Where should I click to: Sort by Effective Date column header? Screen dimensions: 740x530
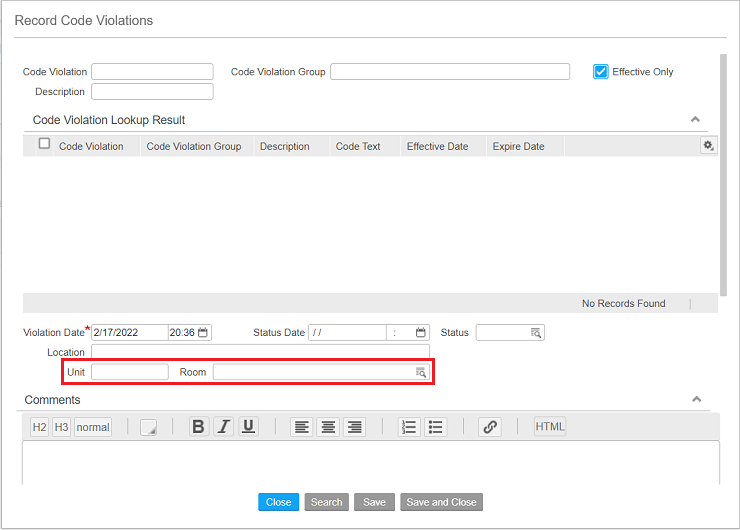pyautogui.click(x=437, y=146)
